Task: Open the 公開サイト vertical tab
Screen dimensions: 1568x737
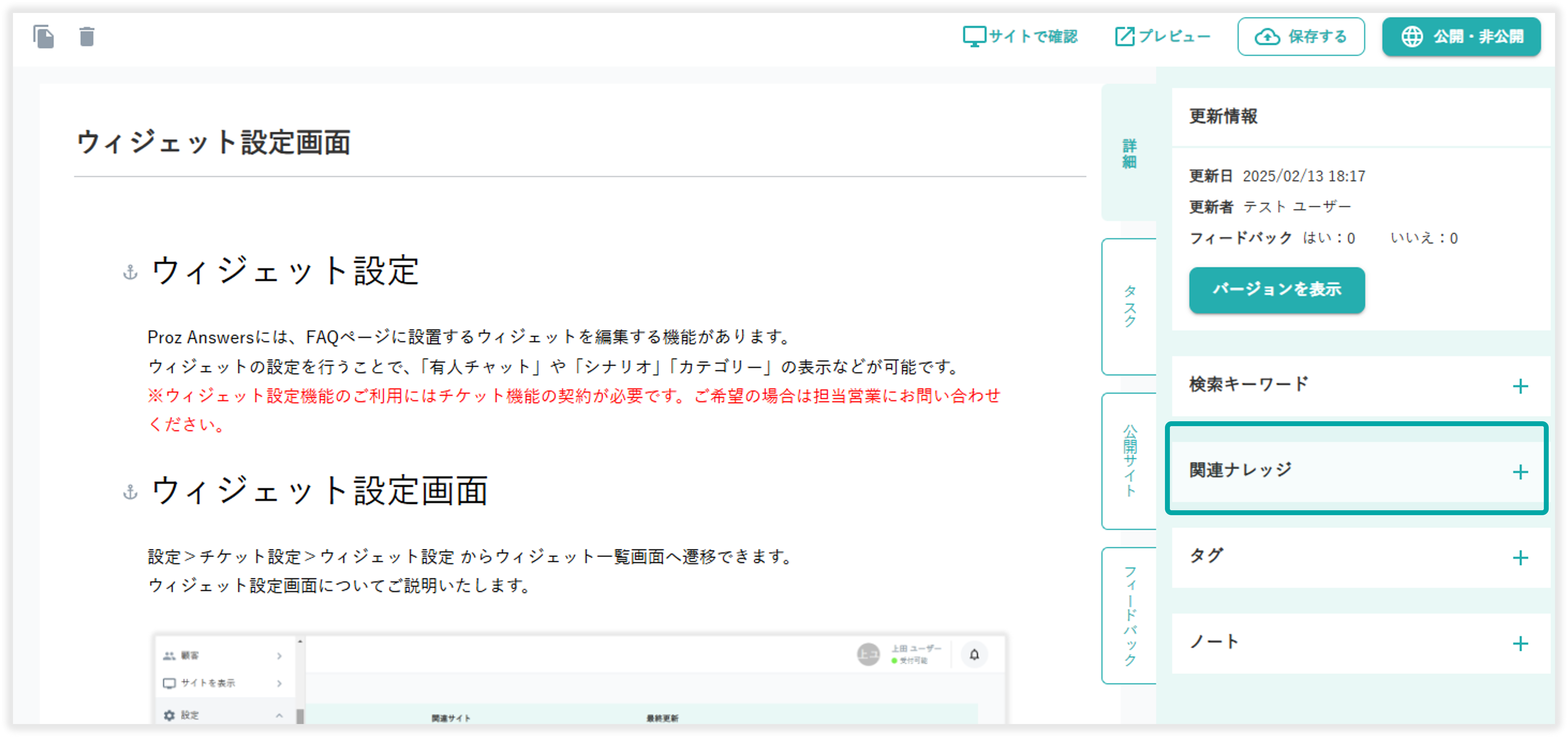Action: click(1129, 461)
